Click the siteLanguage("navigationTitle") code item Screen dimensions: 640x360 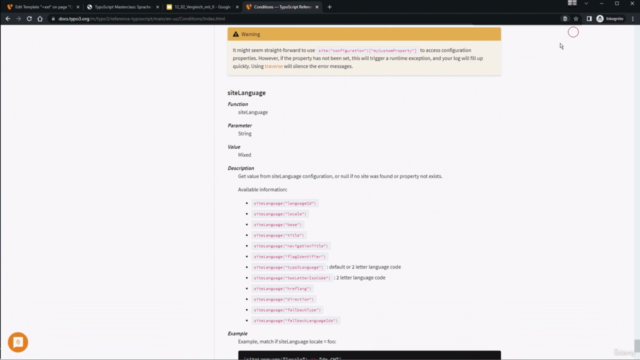[x=291, y=246]
